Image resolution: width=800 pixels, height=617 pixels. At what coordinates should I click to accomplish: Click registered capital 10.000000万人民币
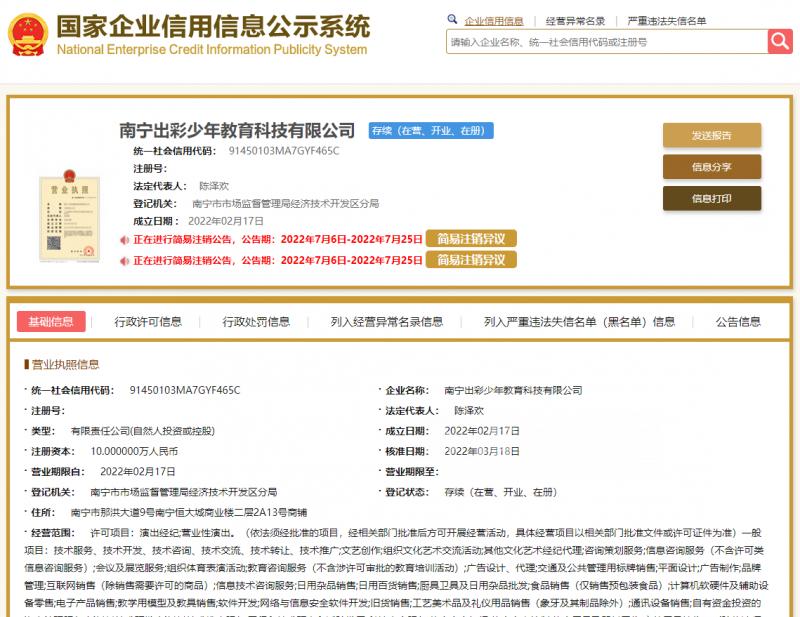(x=134, y=452)
